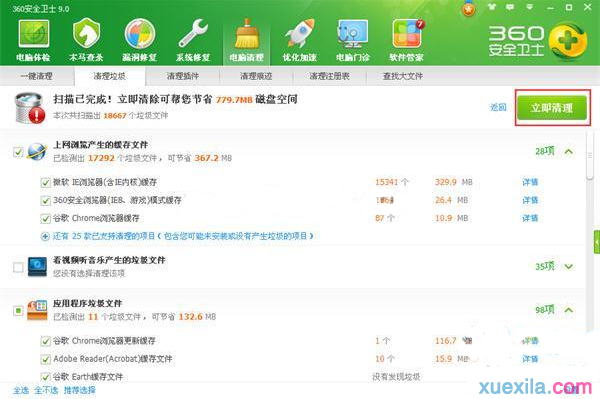Click 全不选 at the bottom
Screen dimensions: 600x399
pyautogui.click(x=46, y=391)
